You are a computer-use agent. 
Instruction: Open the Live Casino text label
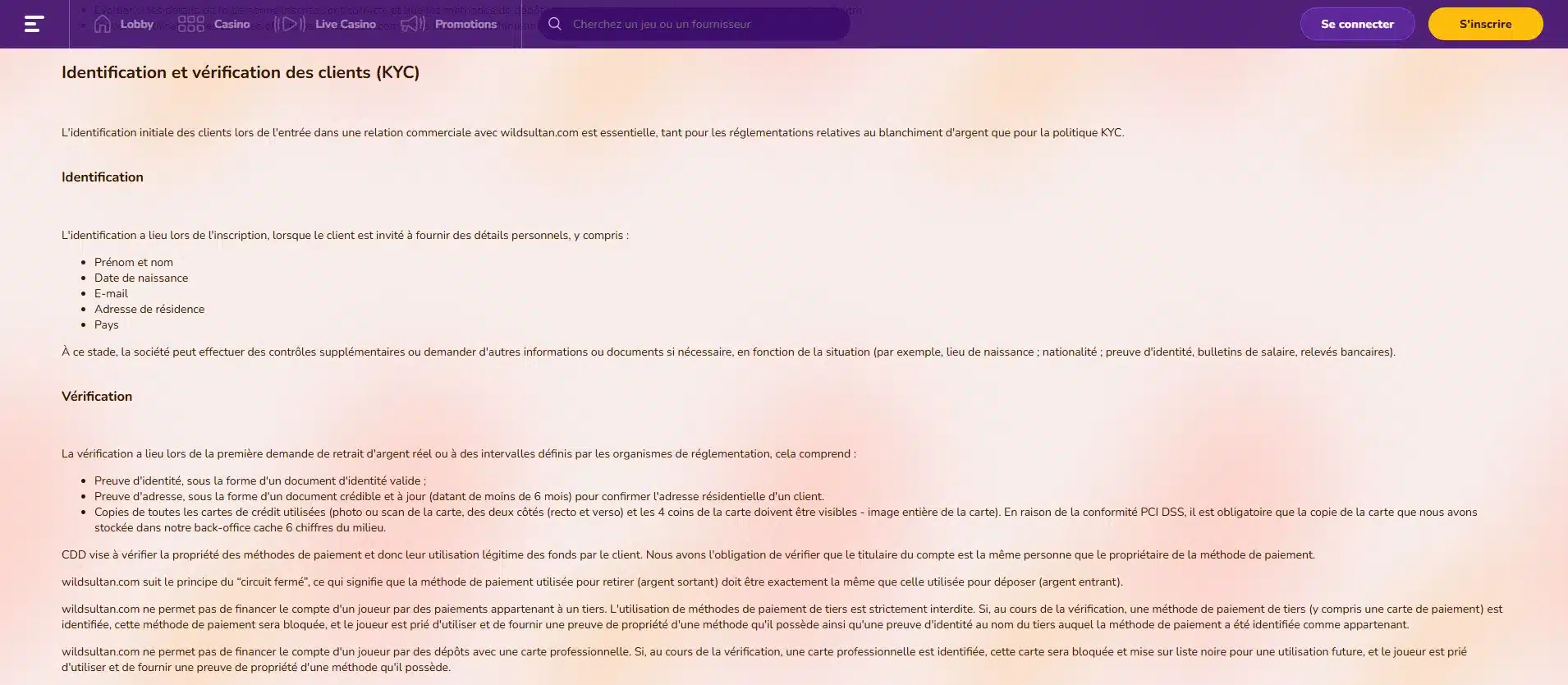(x=345, y=24)
